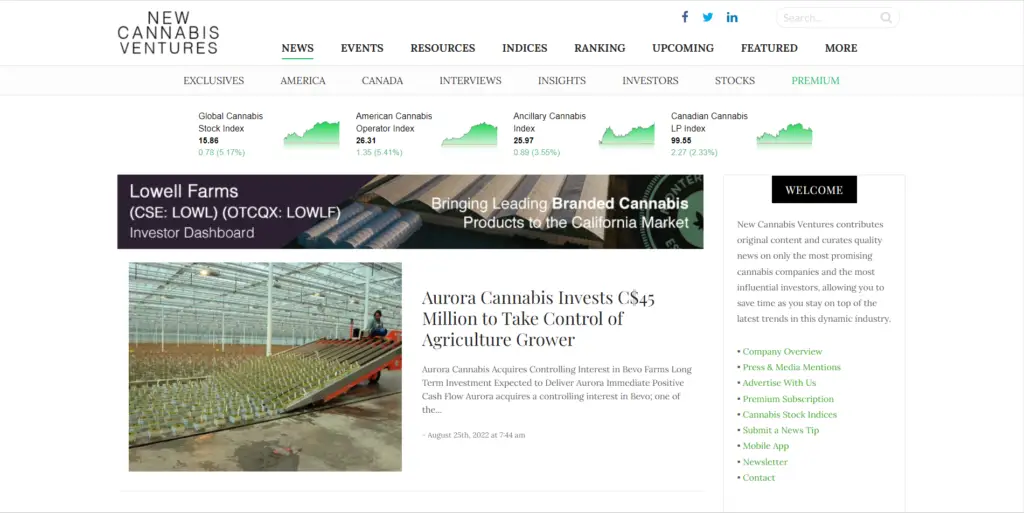
Task: Open American Cannabis Operator Index chart
Action: pos(469,134)
